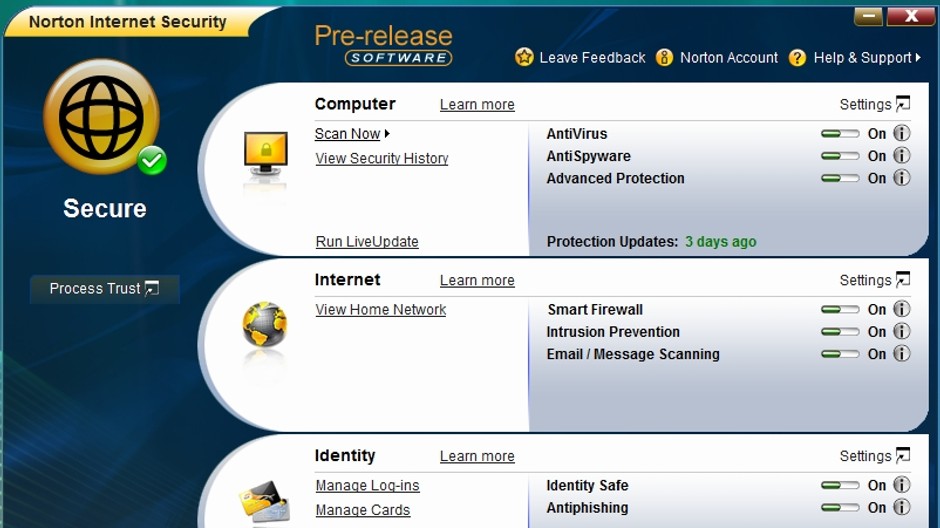940x528 pixels.
Task: Click the Secure status label
Action: tap(105, 209)
